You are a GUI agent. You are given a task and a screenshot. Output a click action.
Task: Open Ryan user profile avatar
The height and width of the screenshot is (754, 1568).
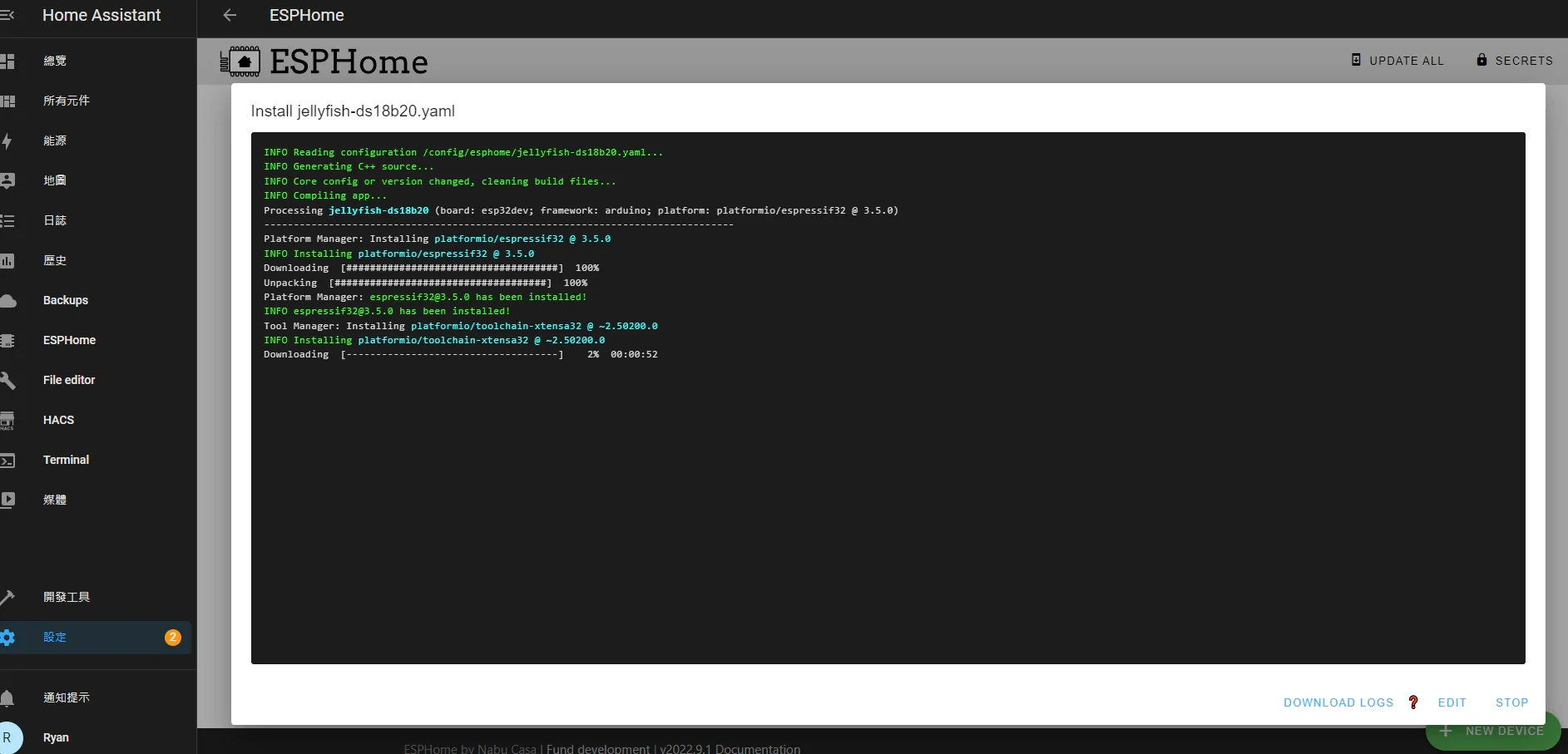pyautogui.click(x=8, y=737)
